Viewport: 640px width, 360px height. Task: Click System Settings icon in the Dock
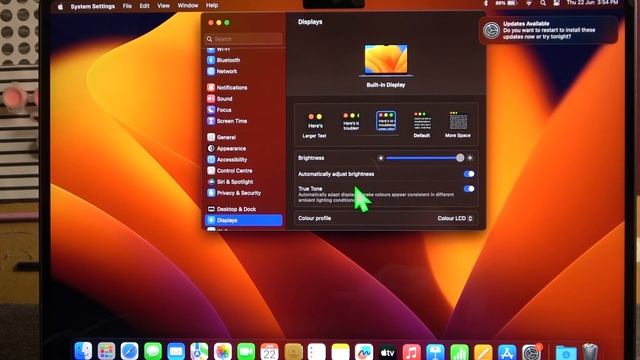[x=531, y=352]
